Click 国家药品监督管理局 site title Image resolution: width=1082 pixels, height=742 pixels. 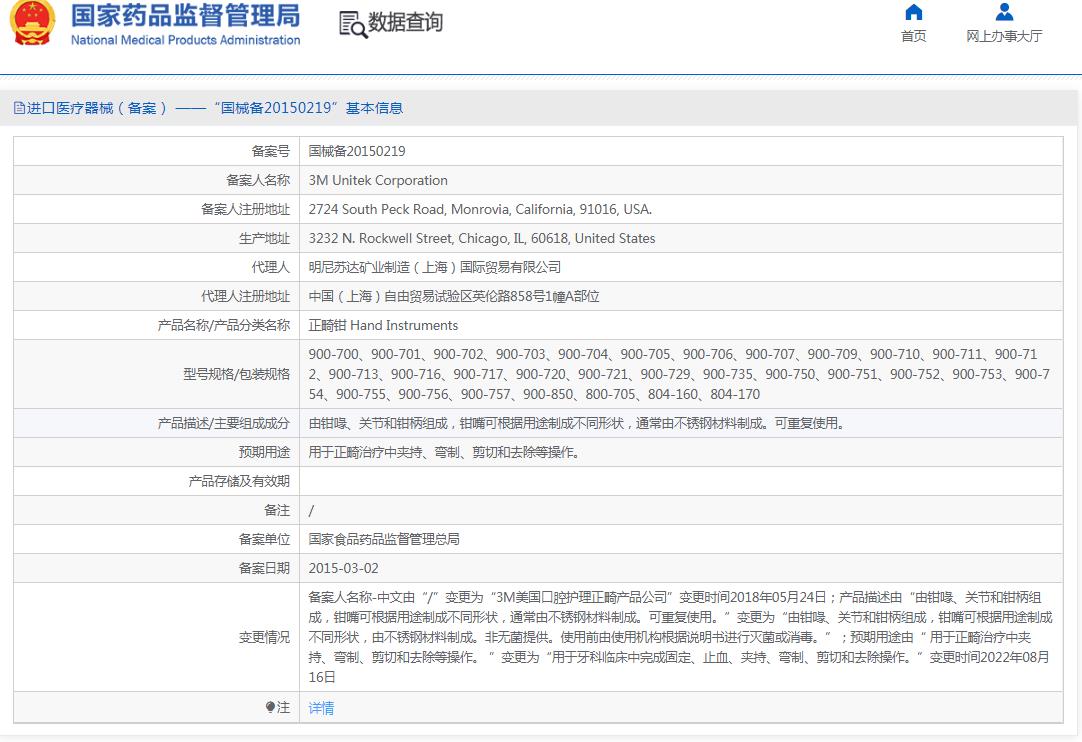tap(186, 15)
